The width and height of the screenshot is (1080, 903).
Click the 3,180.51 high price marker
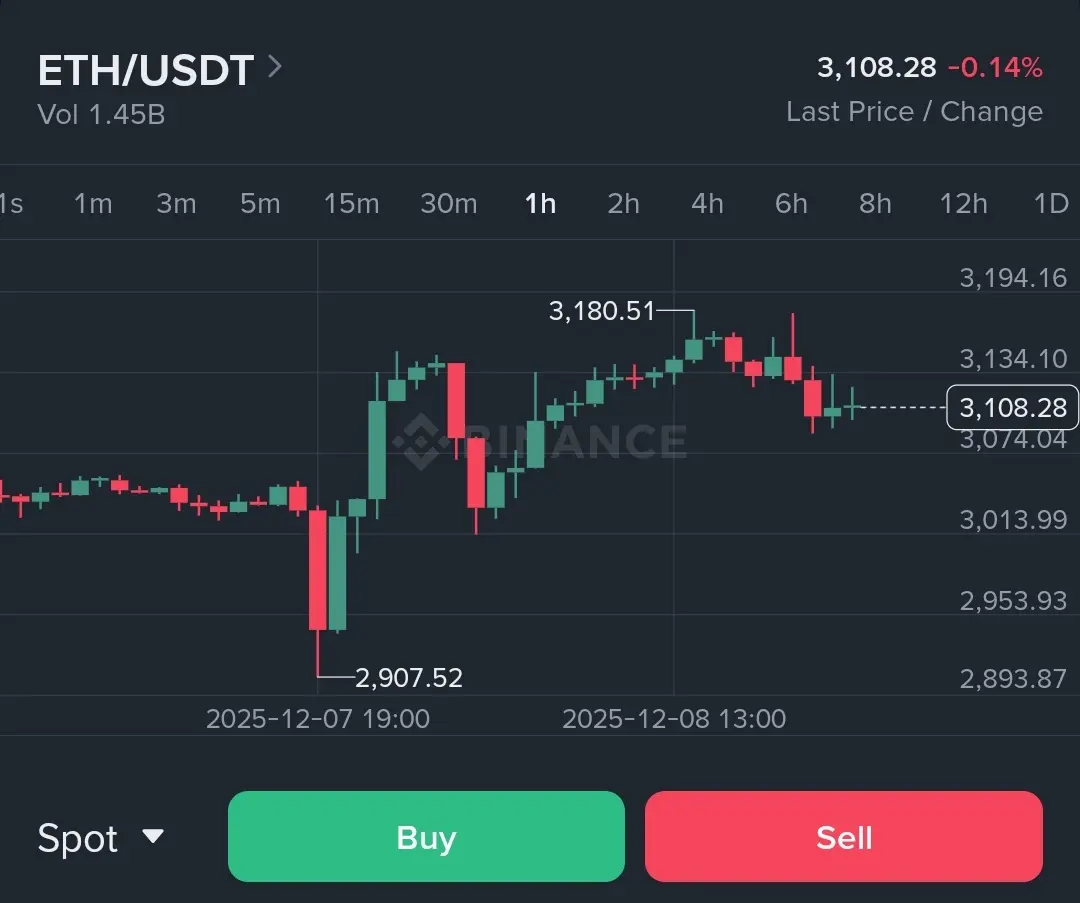tap(601, 311)
